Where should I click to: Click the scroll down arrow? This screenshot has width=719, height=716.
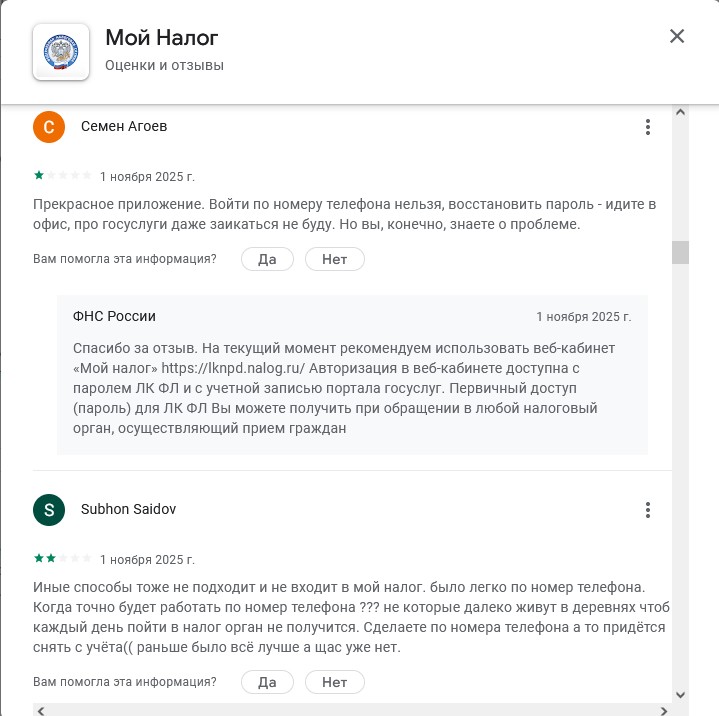point(680,694)
